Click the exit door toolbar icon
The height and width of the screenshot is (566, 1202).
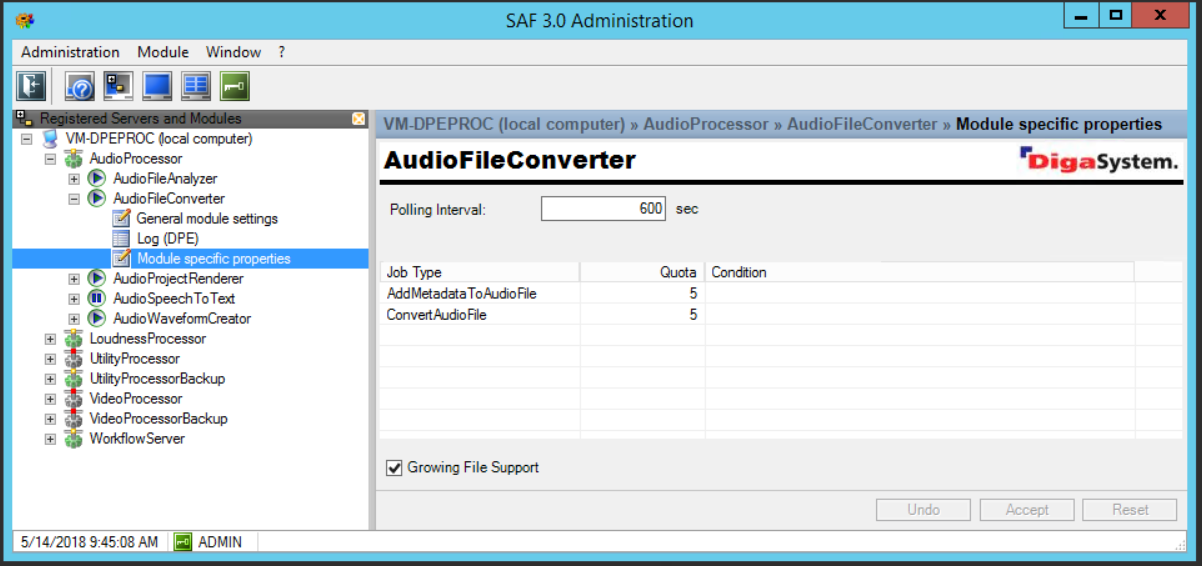(32, 86)
